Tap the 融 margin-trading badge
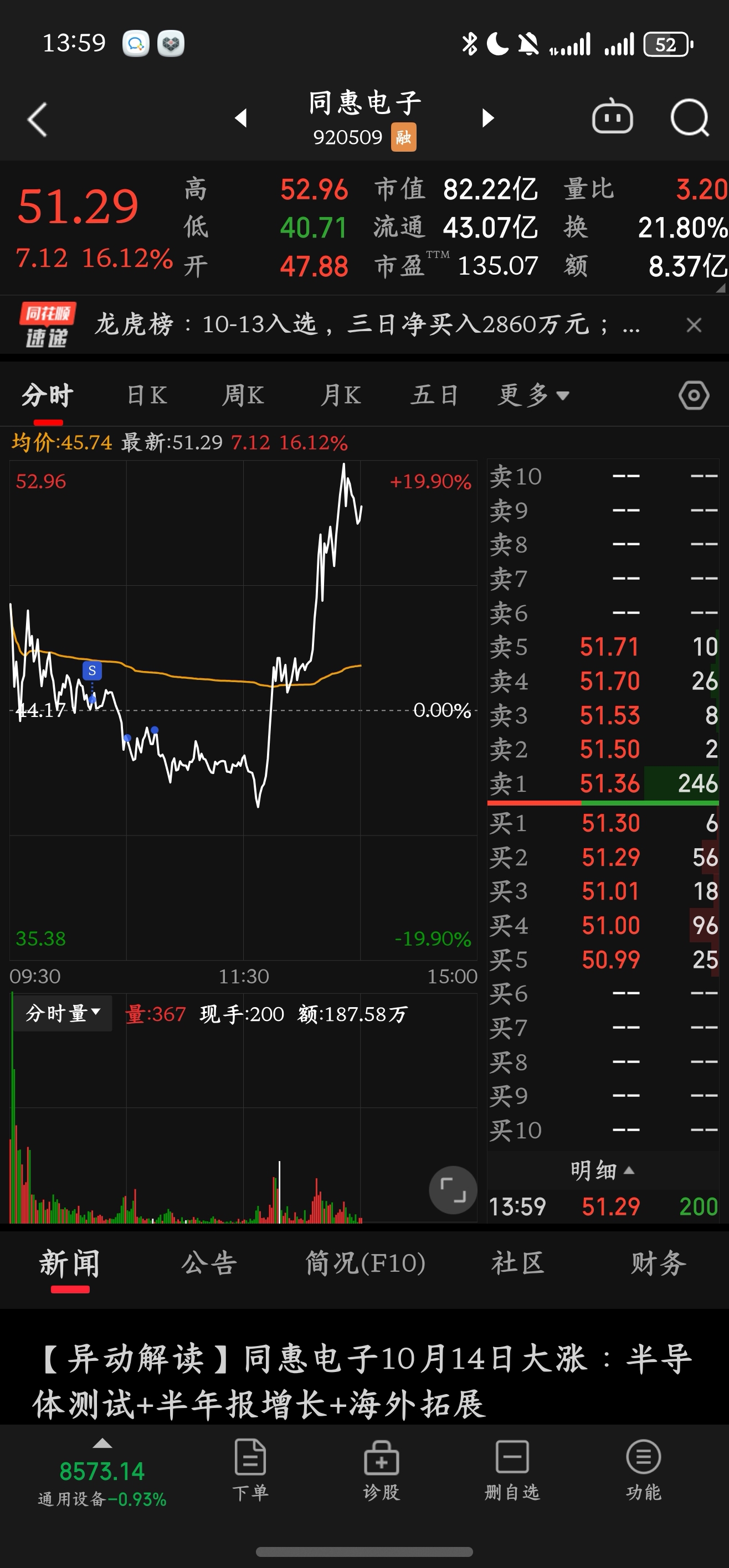729x1568 pixels. [403, 137]
